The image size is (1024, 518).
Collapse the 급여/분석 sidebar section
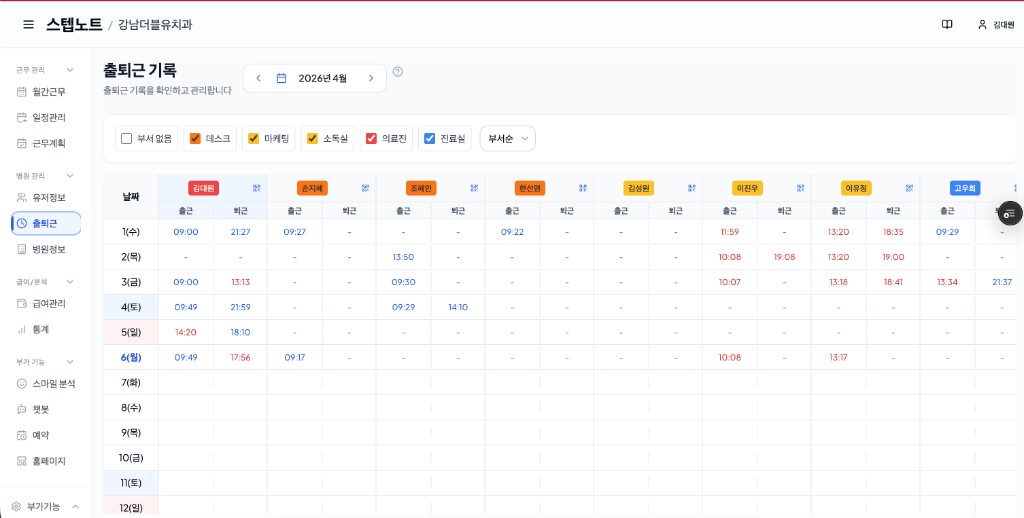click(70, 282)
